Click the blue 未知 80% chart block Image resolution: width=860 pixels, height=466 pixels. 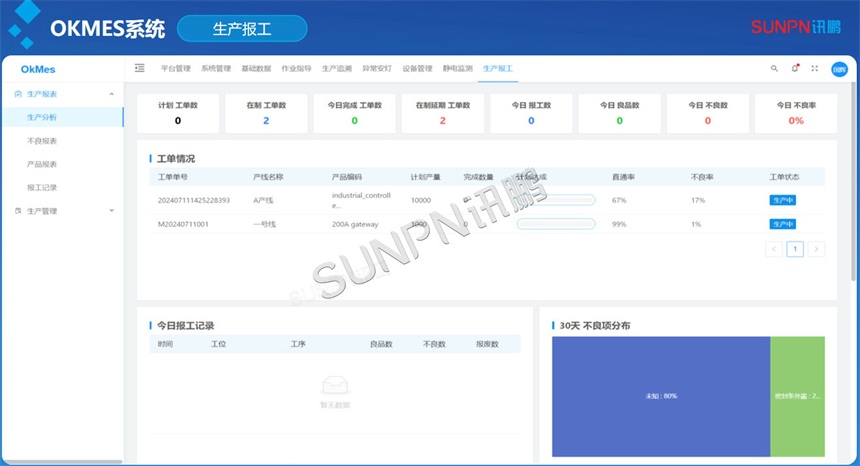coord(660,396)
